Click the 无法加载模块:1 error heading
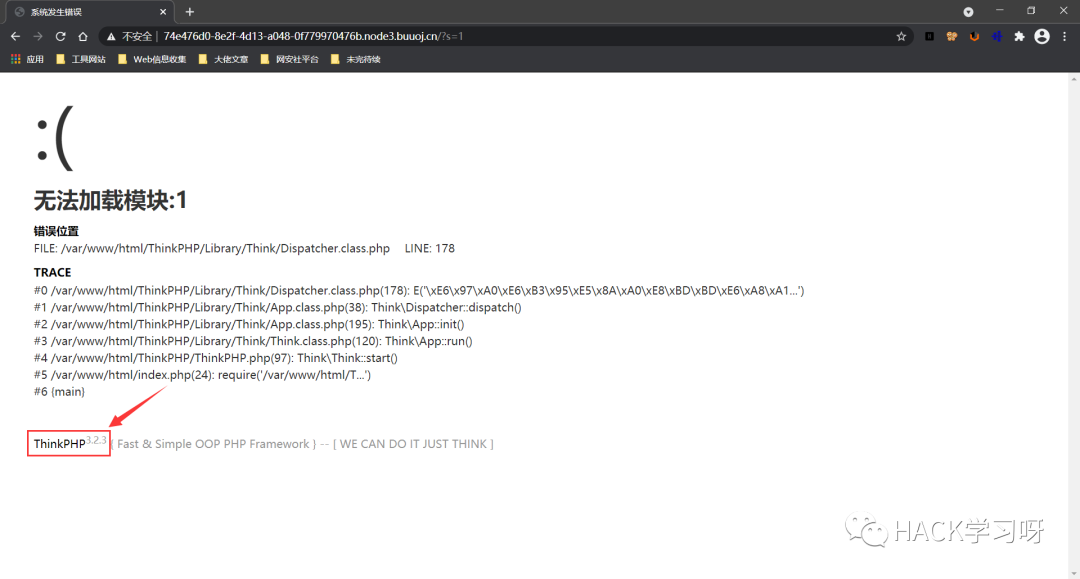The width and height of the screenshot is (1080, 579). pos(110,200)
